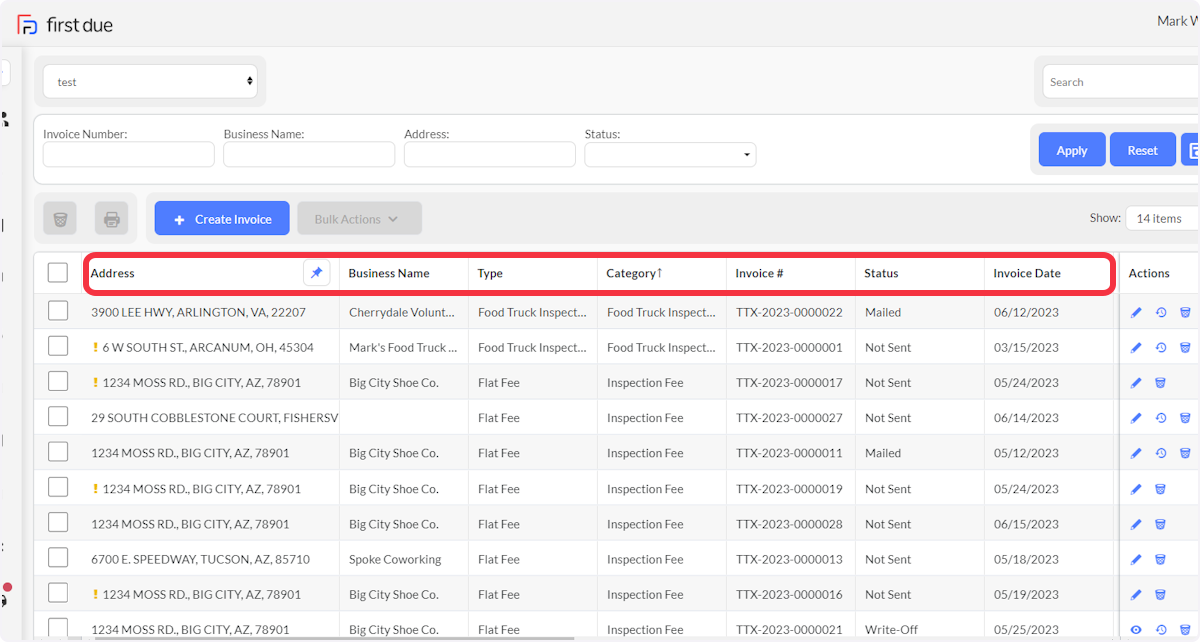Click the 'Mailed' status for TTX-2023-0000022

883,312
